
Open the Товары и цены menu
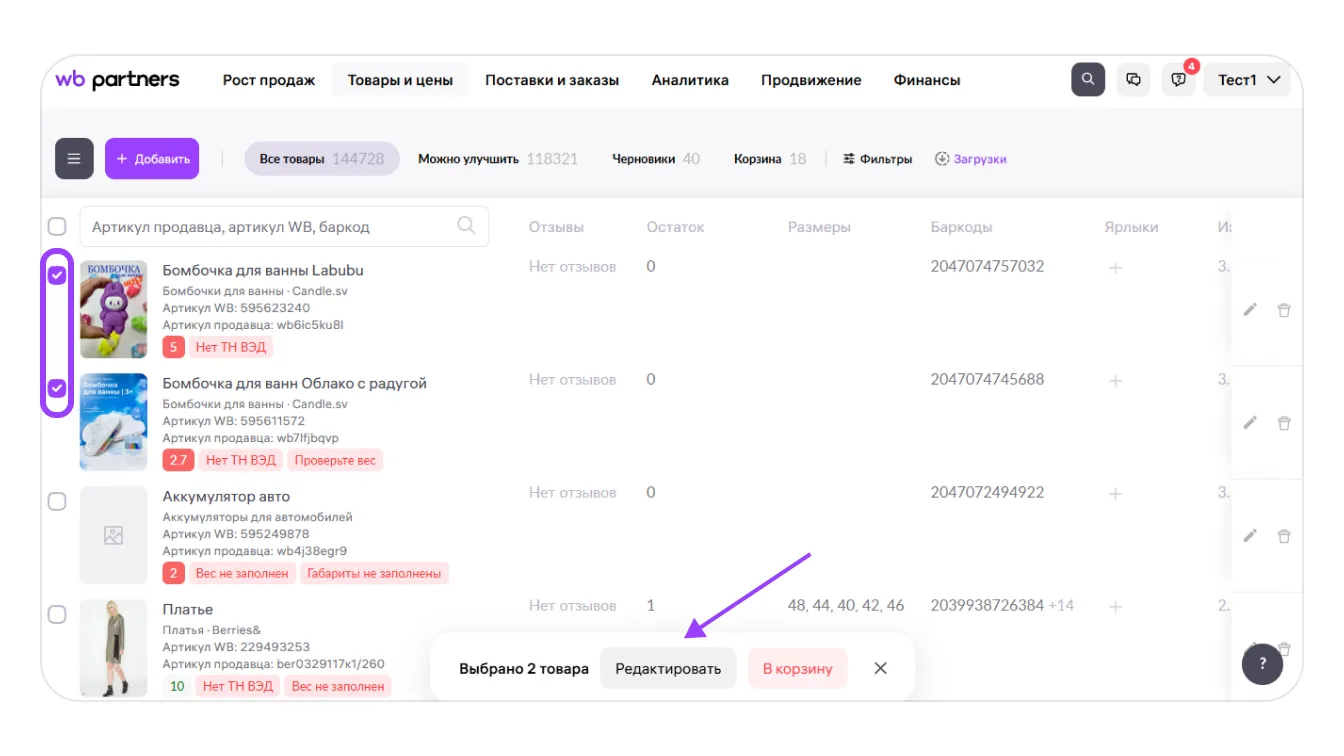click(x=400, y=80)
